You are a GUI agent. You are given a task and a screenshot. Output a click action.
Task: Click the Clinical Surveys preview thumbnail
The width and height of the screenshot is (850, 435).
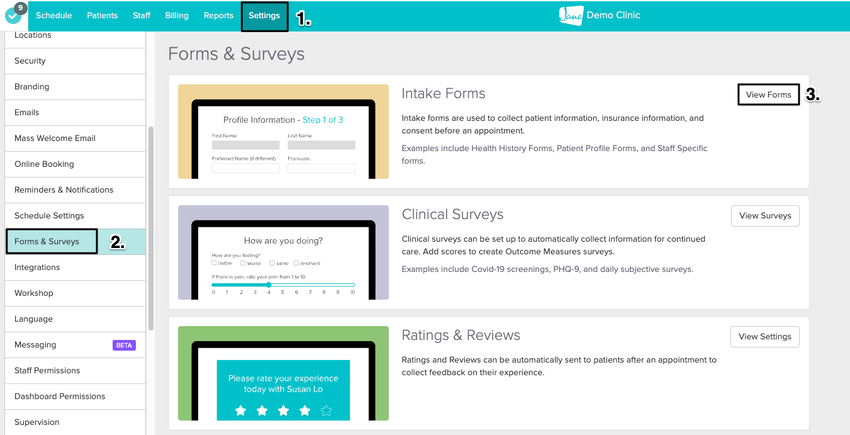click(283, 253)
